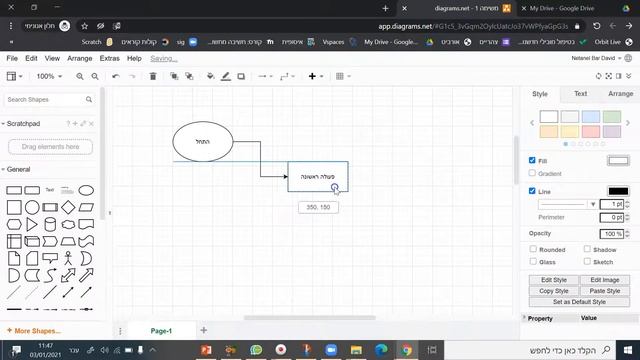The image size is (640, 360).
Task: Click the search magnifier in Search Shapes
Action: (x=89, y=100)
